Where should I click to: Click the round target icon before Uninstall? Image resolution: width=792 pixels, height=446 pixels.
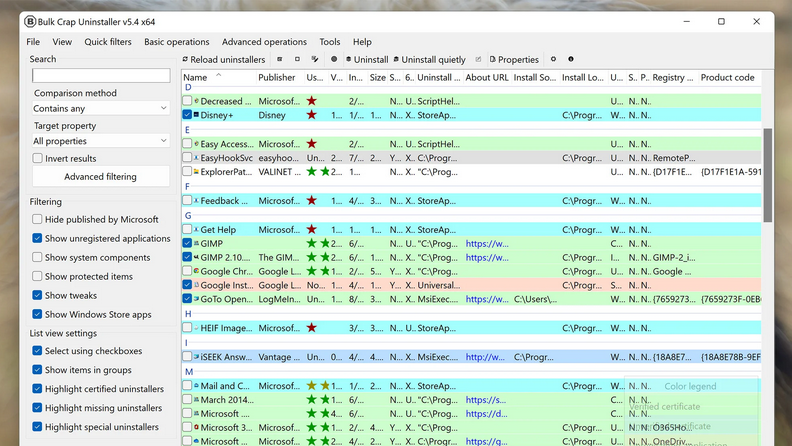coord(334,59)
